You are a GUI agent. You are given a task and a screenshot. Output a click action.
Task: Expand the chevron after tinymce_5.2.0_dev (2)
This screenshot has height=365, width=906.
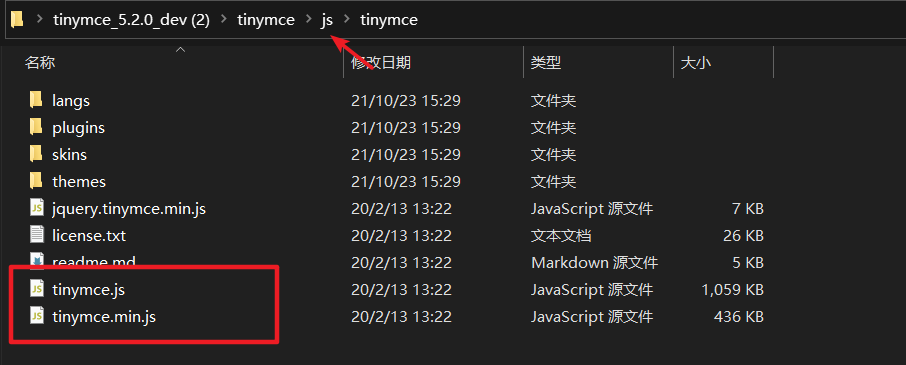[224, 20]
